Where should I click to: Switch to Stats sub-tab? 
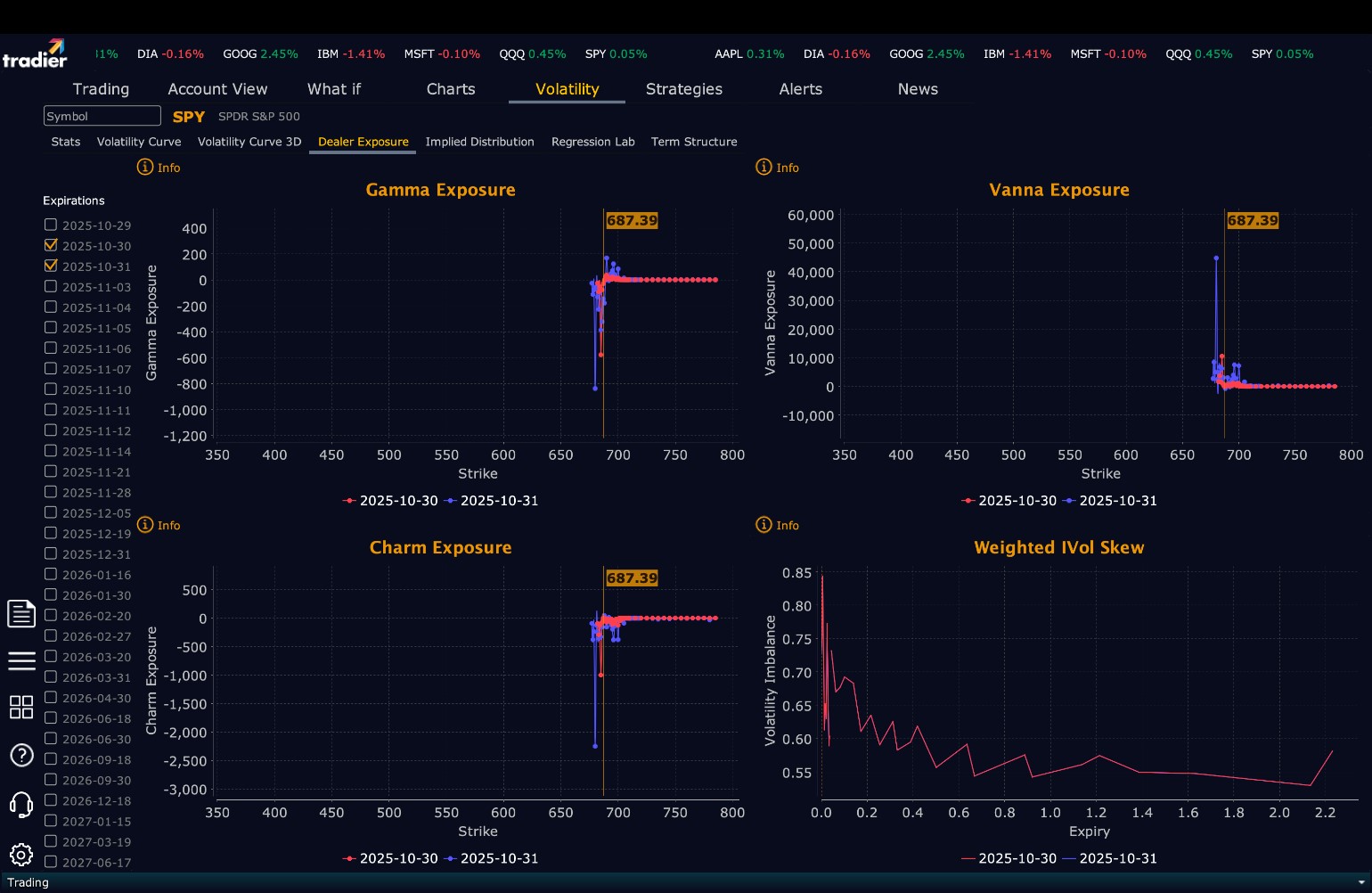click(x=66, y=142)
